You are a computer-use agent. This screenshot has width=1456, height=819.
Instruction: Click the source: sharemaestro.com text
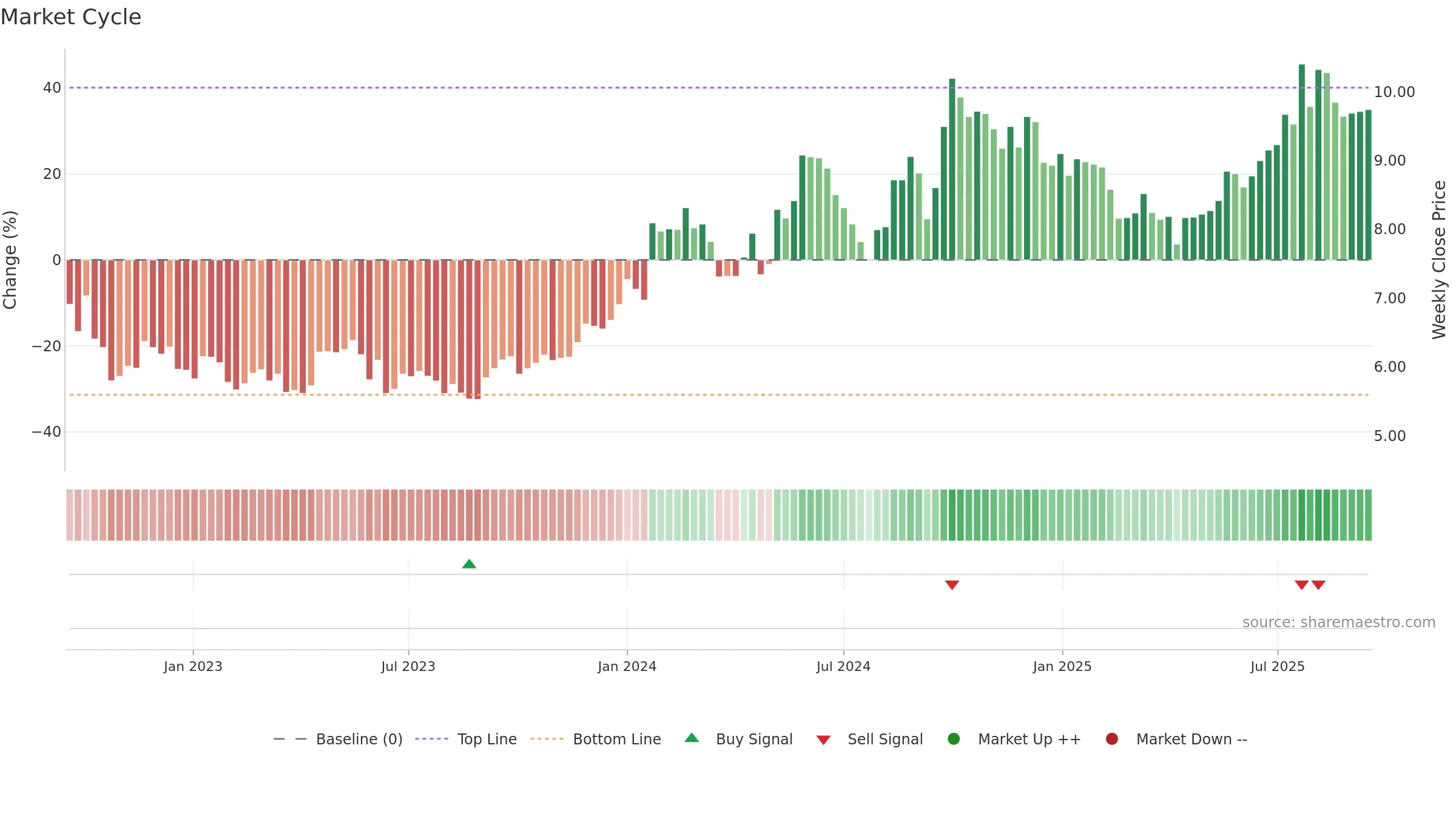pyautogui.click(x=1339, y=622)
